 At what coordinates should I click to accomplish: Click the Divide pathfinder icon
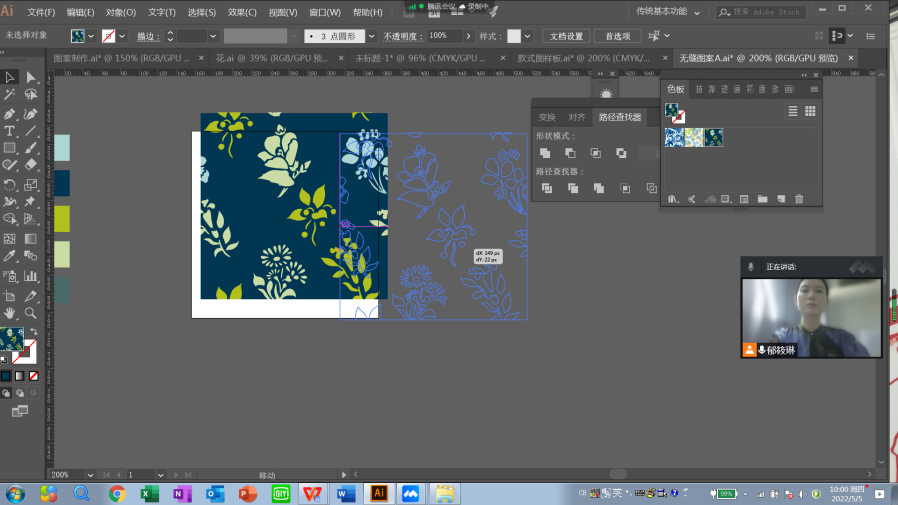[x=545, y=188]
